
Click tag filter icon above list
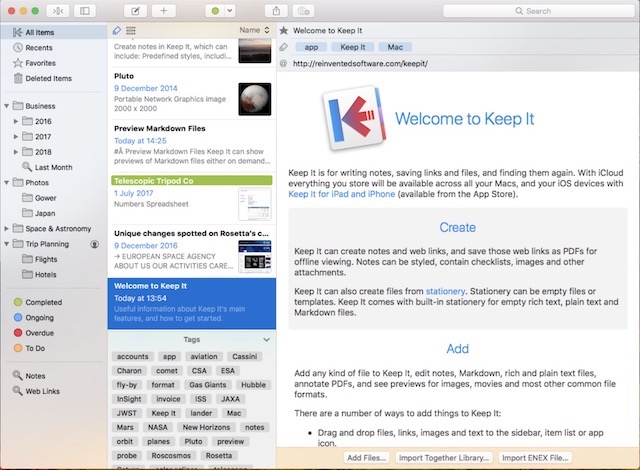click(x=117, y=30)
